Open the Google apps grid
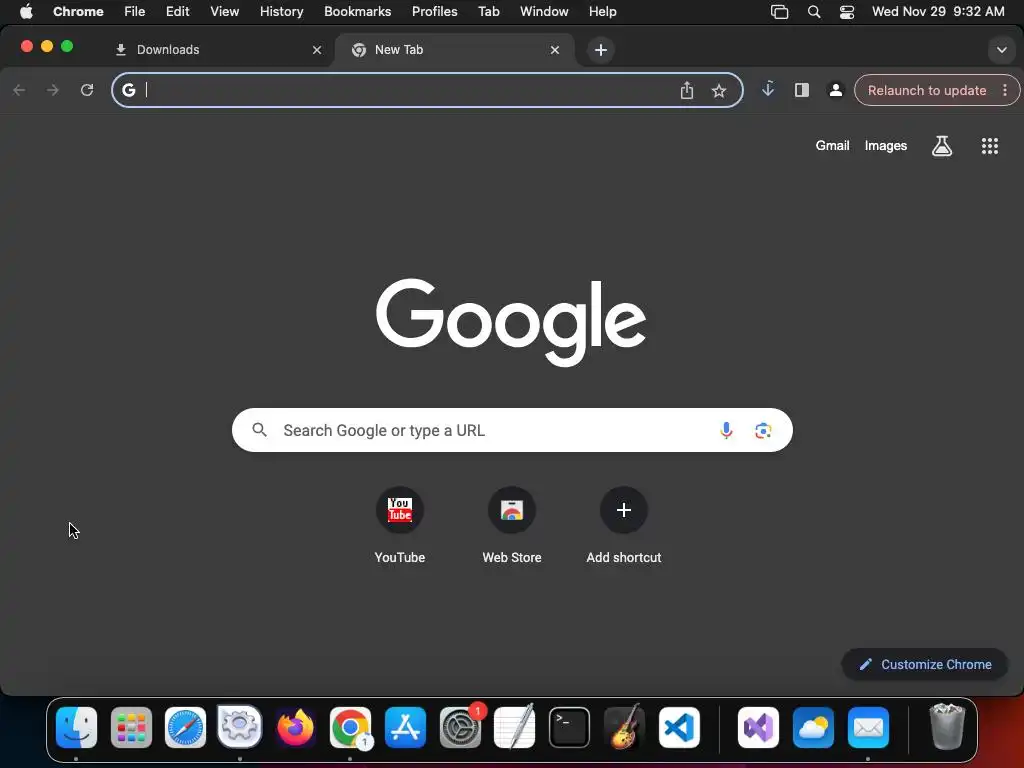This screenshot has height=768, width=1024. click(990, 146)
